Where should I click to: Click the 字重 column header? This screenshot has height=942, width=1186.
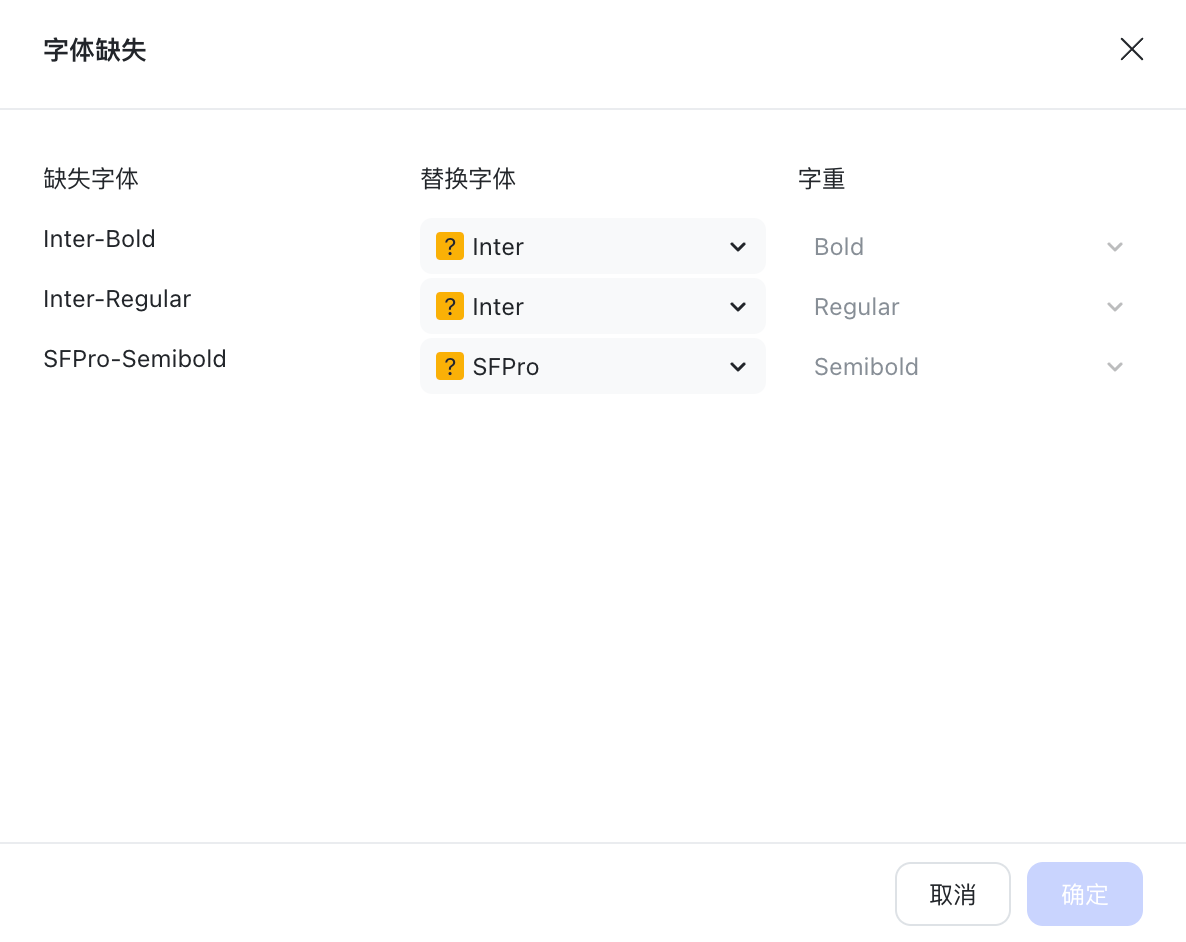coord(821,179)
